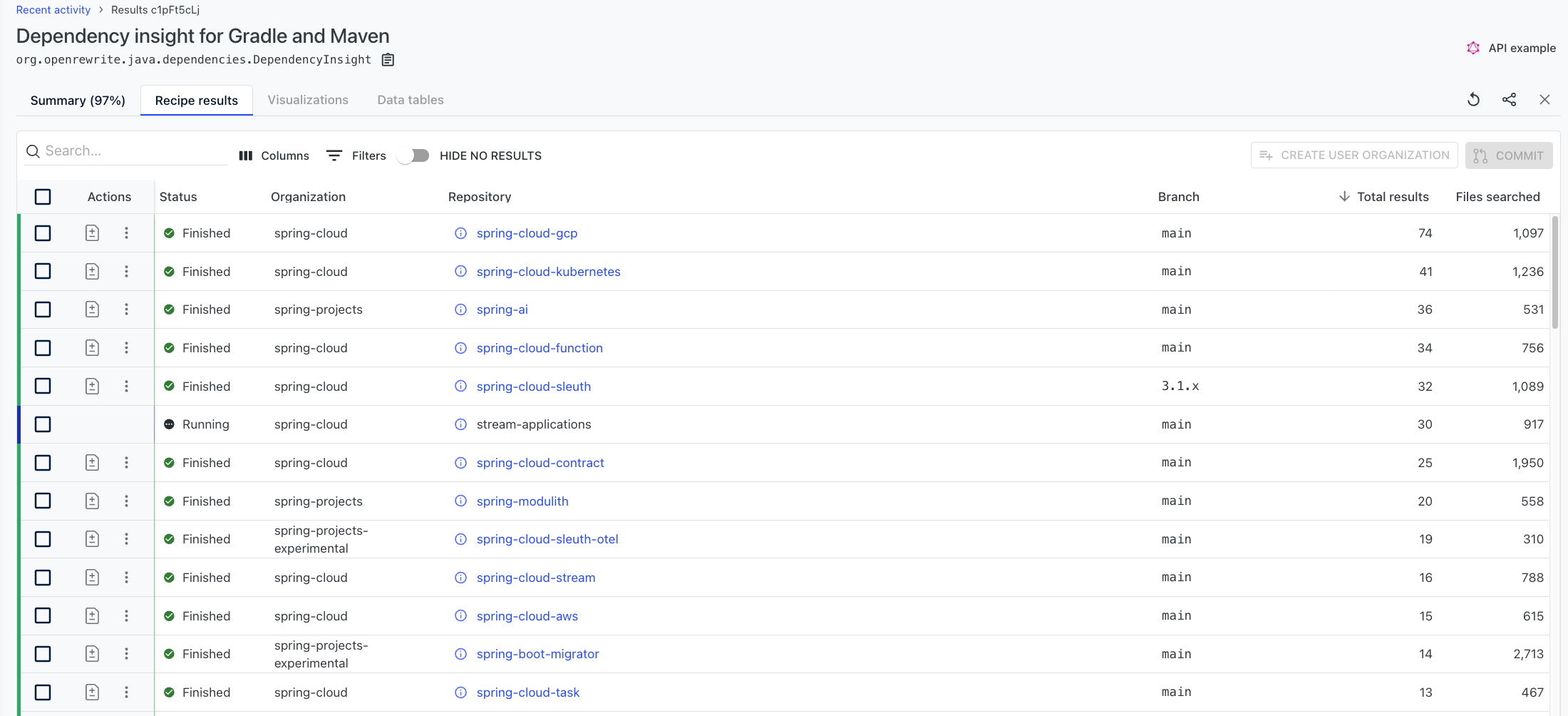This screenshot has height=716, width=1568.
Task: Open kebab menu for spring-cloud-contract row
Action: point(126,463)
